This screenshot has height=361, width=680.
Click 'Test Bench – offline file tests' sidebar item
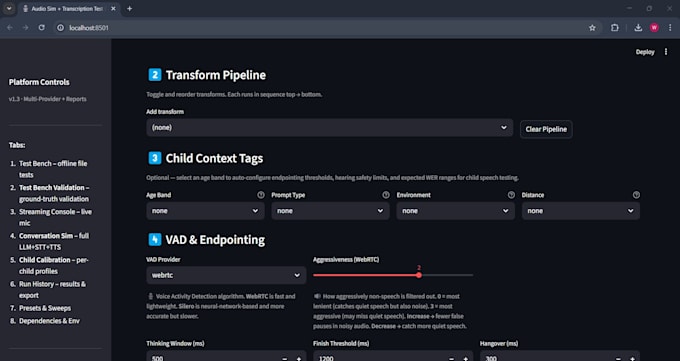[x=53, y=169]
